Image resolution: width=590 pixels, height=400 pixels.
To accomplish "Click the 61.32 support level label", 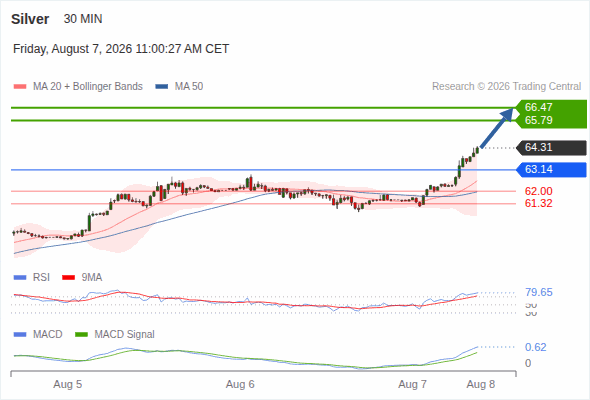I will 539,204.
